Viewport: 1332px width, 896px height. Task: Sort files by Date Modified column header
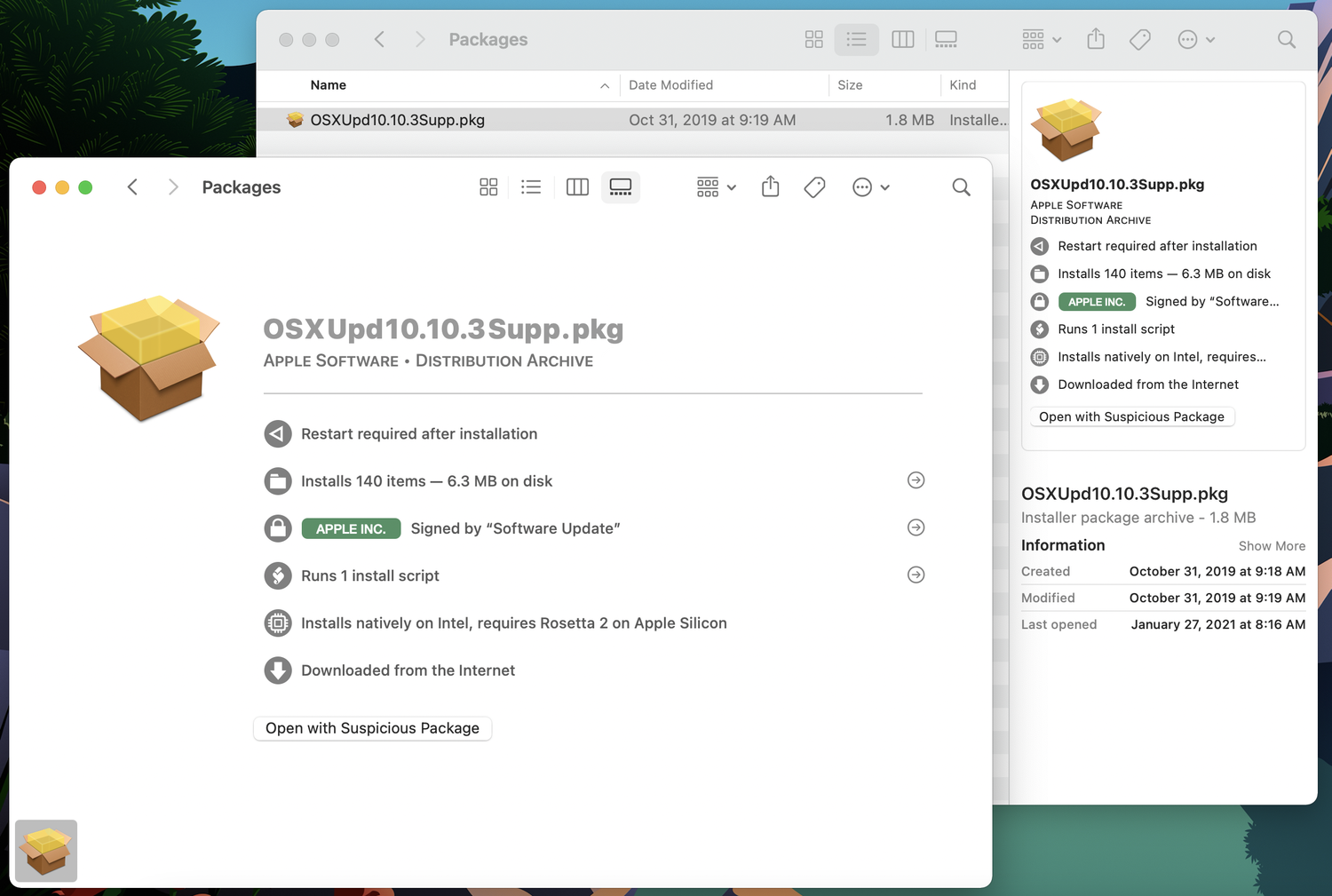670,85
